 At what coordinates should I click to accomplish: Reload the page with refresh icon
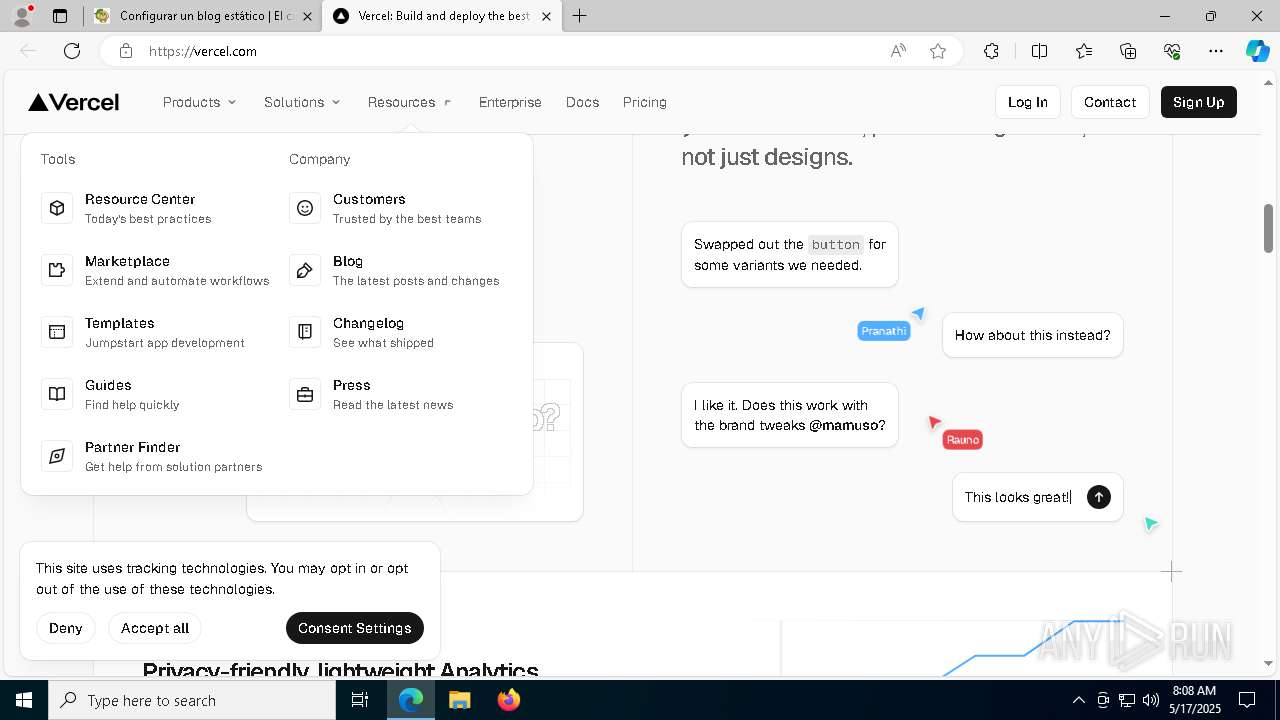pyautogui.click(x=72, y=51)
